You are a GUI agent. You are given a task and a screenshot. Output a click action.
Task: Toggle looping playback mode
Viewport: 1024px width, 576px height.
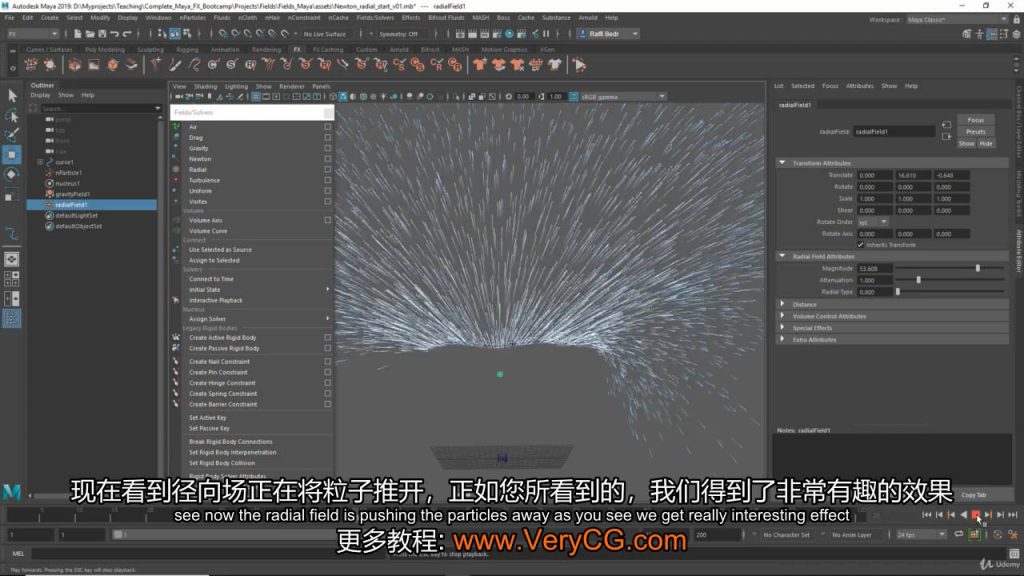pyautogui.click(x=959, y=535)
